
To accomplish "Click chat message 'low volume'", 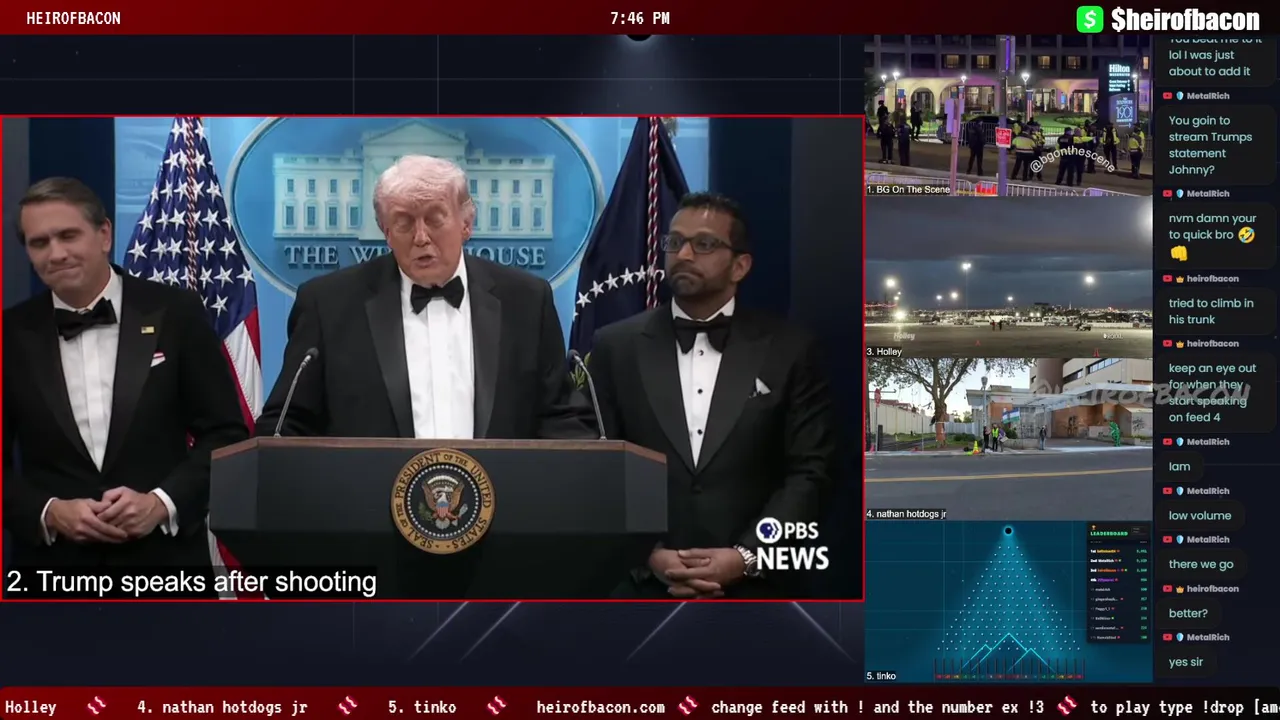I will [x=1200, y=515].
